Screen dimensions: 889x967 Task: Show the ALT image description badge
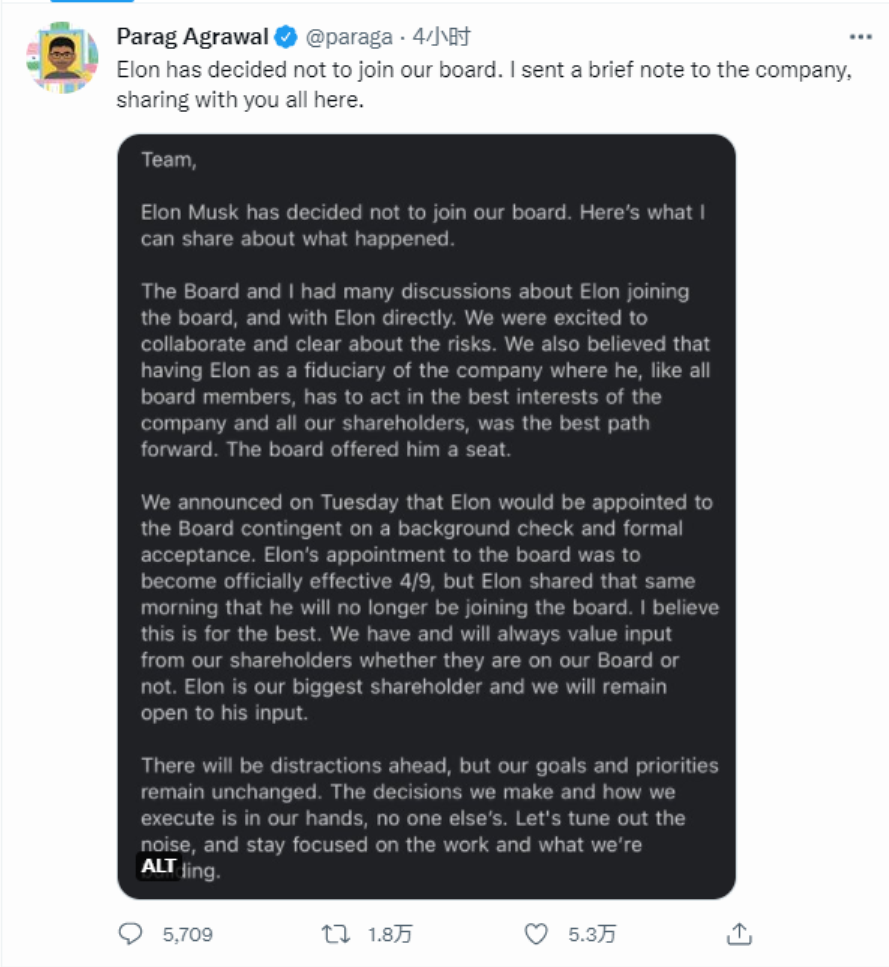[159, 866]
